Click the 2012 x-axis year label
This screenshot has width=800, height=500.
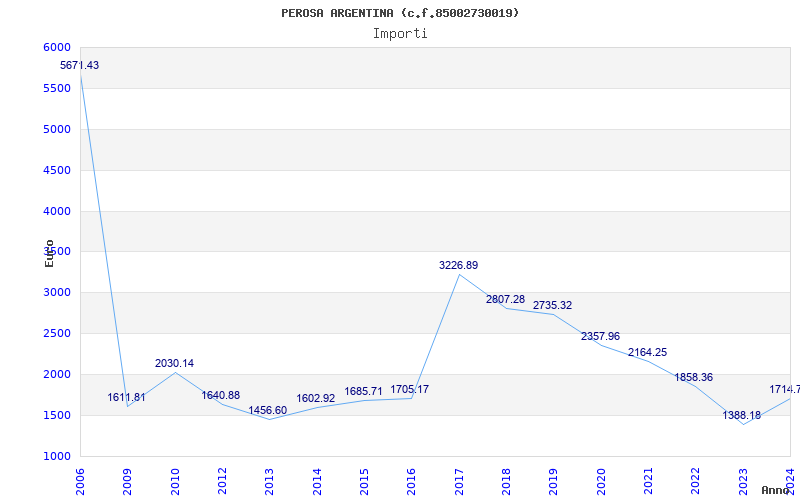tap(222, 481)
